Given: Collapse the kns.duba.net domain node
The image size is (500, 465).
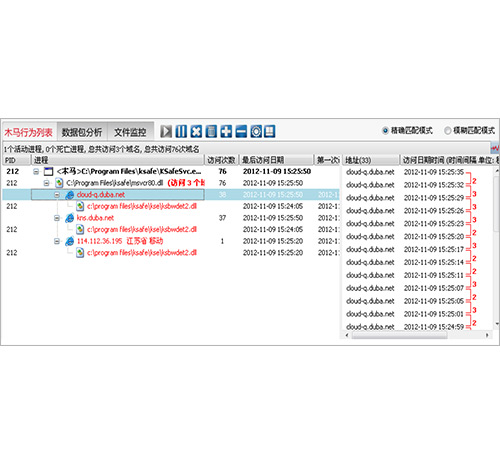Looking at the screenshot, I should coord(57,218).
